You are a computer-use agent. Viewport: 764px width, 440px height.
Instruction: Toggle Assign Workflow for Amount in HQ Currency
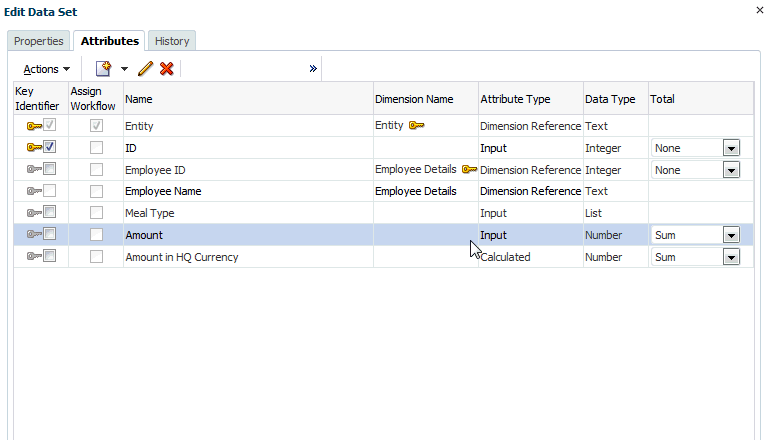(x=96, y=256)
